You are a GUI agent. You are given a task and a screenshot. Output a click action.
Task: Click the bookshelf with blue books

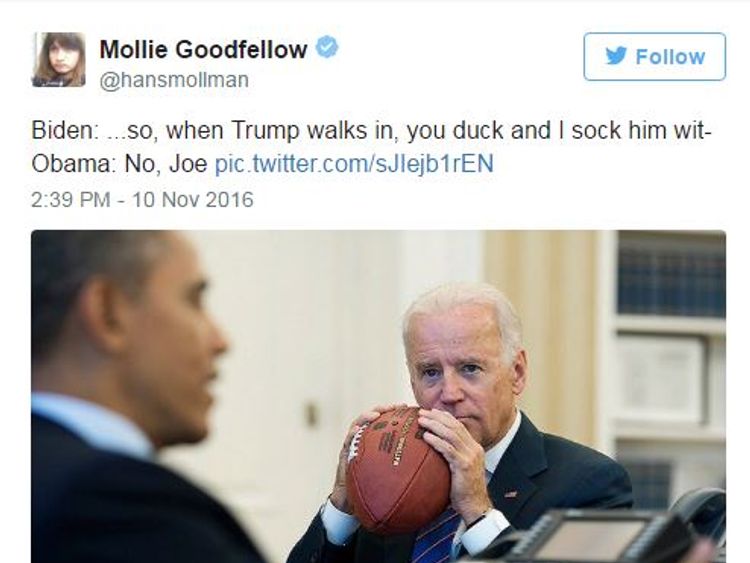(671, 276)
